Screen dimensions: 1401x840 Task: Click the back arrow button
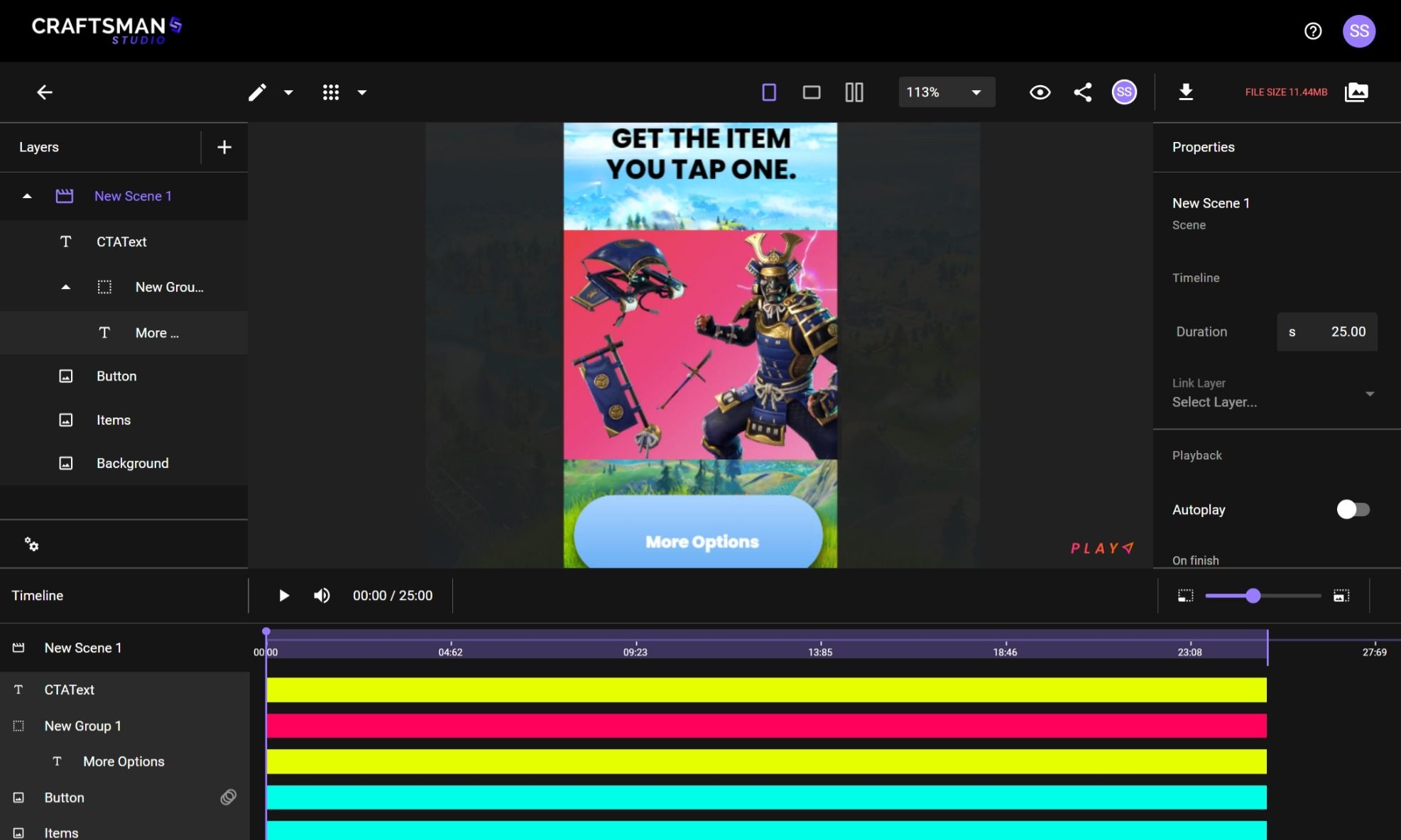[45, 92]
